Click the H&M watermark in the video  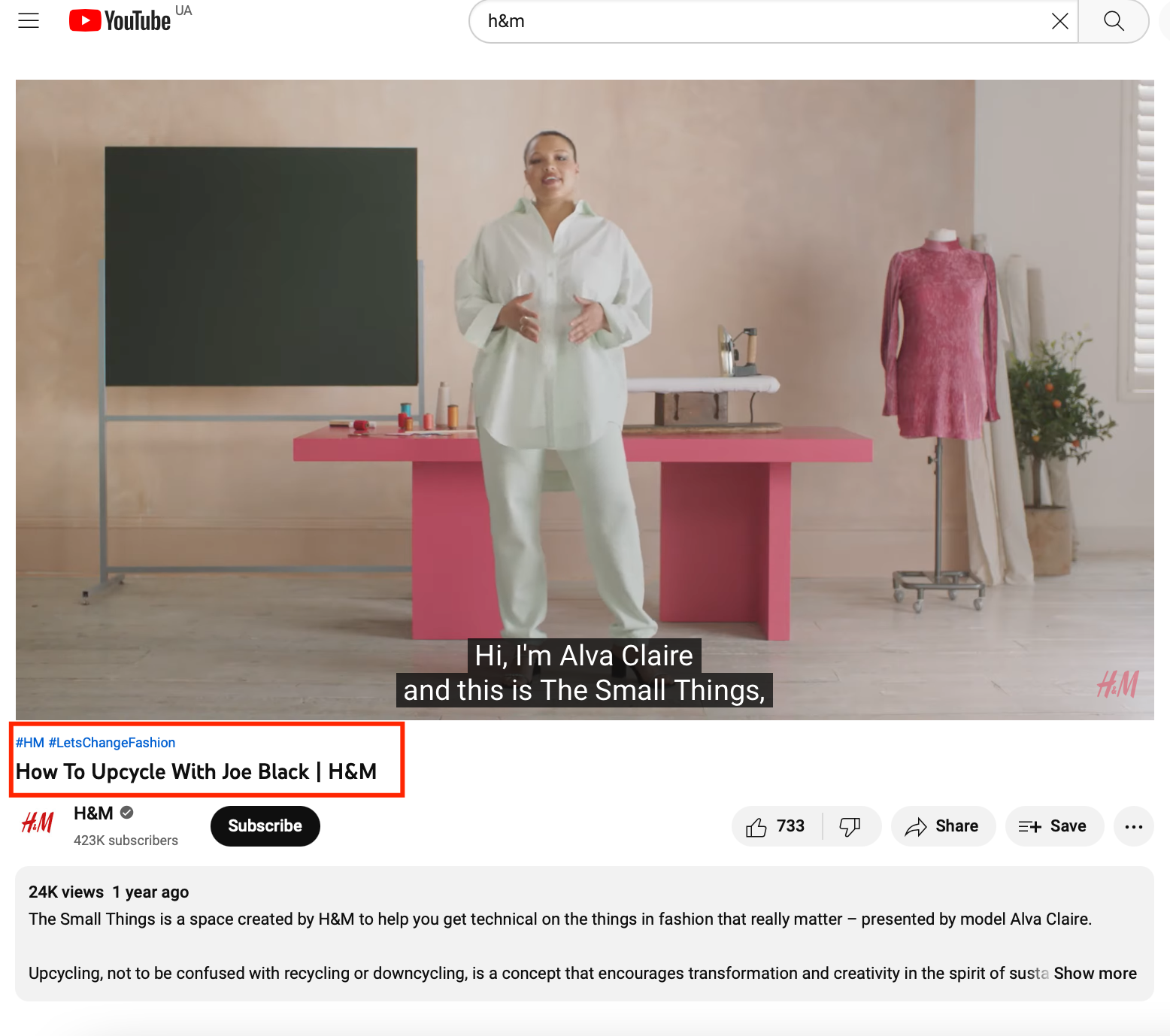pyautogui.click(x=1117, y=684)
